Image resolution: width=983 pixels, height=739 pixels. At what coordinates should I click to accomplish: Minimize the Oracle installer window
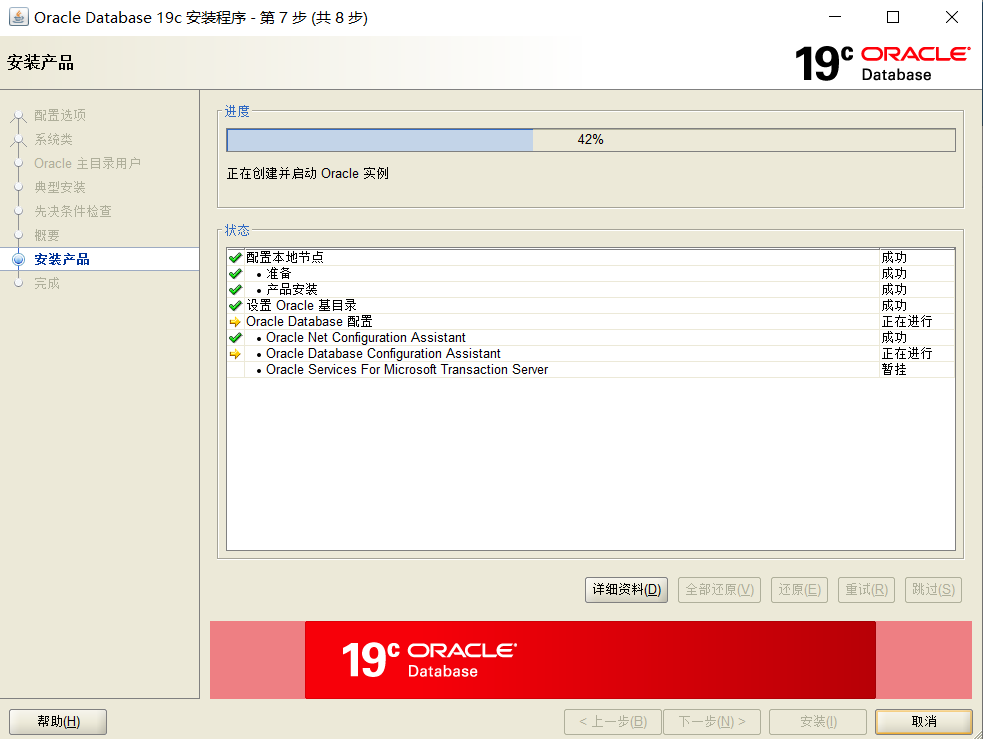coord(835,17)
